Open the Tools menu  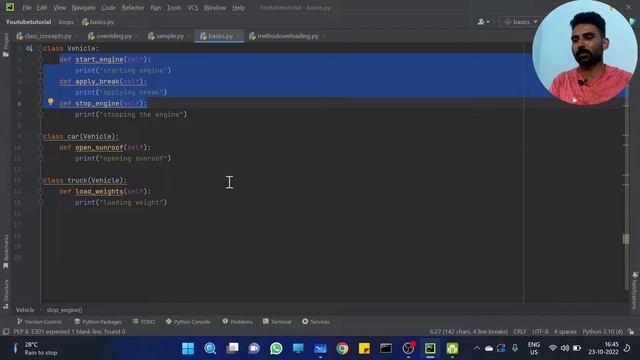pos(174,8)
